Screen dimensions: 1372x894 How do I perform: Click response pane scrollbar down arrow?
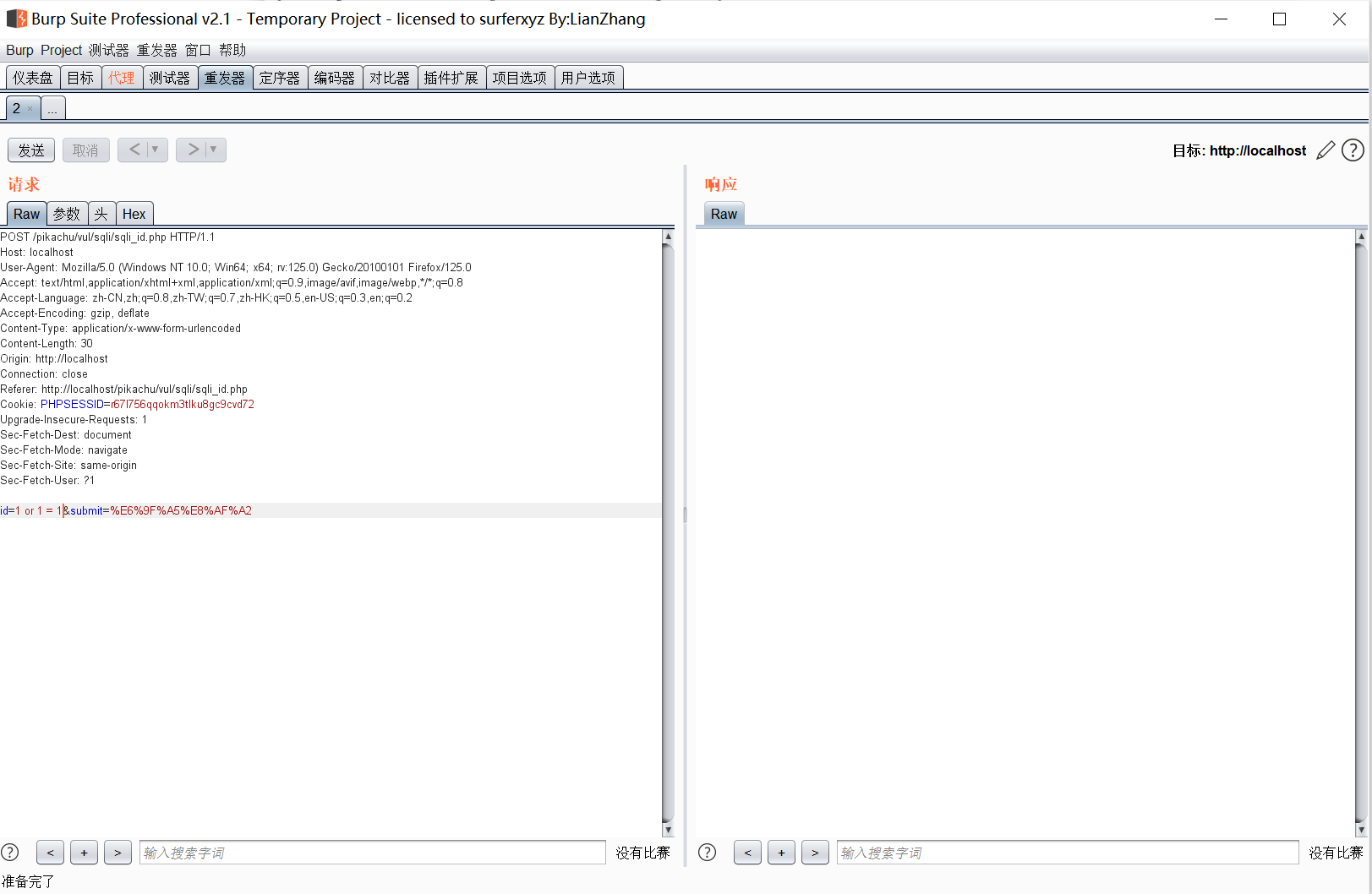click(1361, 830)
